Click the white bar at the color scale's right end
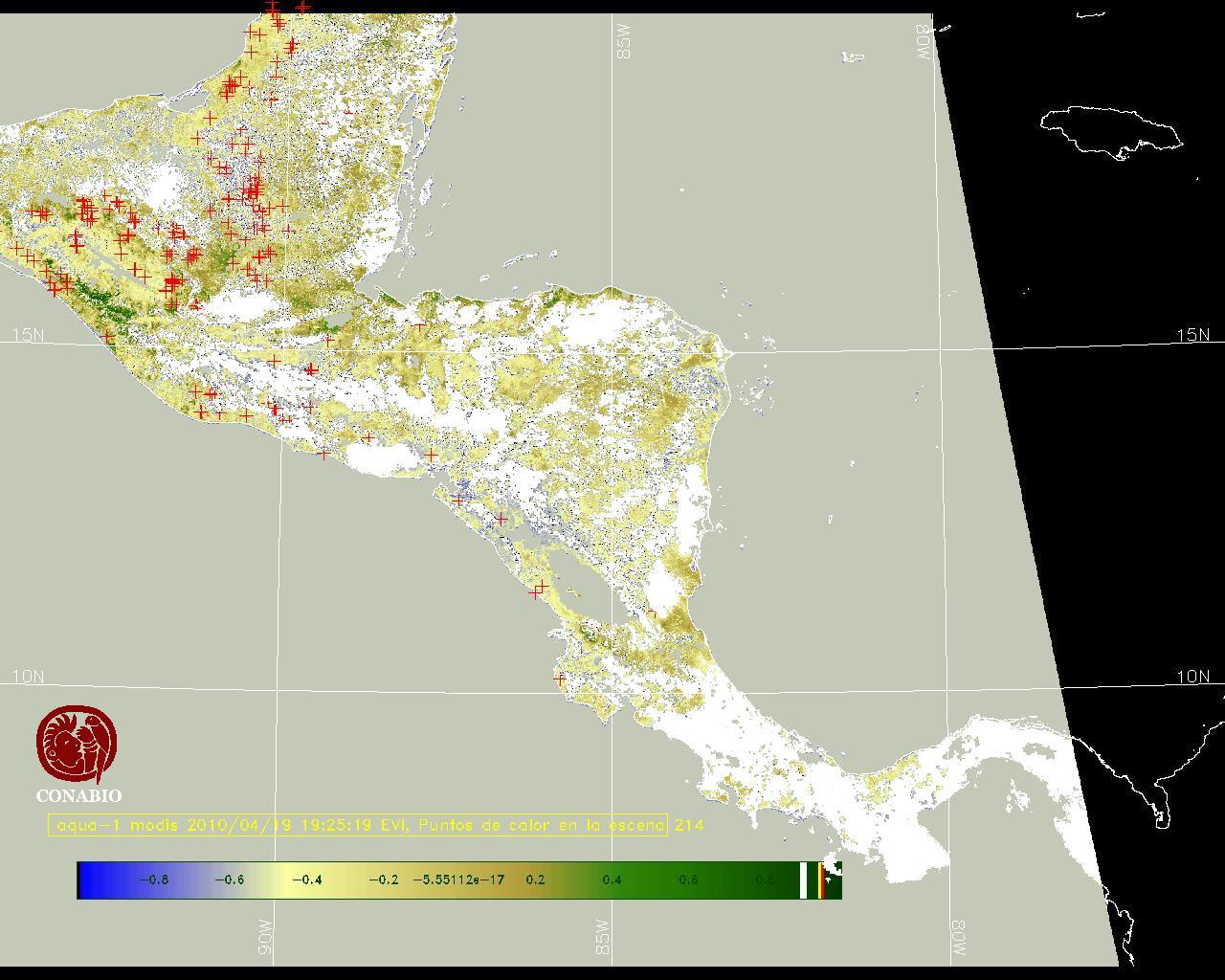This screenshot has height=980, width=1225. pyautogui.click(x=804, y=880)
